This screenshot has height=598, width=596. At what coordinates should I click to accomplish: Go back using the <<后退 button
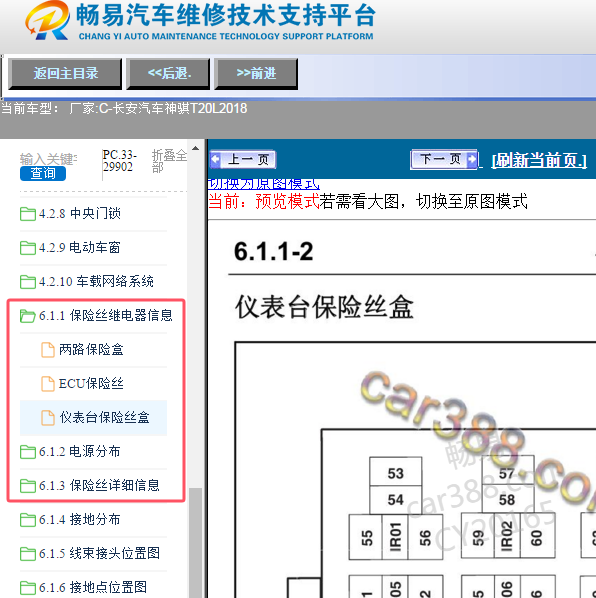pyautogui.click(x=168, y=74)
